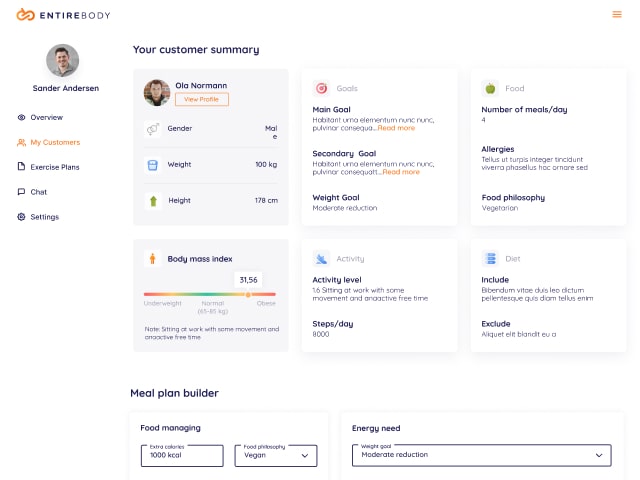Click the Food managing heading
640x480 pixels.
tap(170, 428)
